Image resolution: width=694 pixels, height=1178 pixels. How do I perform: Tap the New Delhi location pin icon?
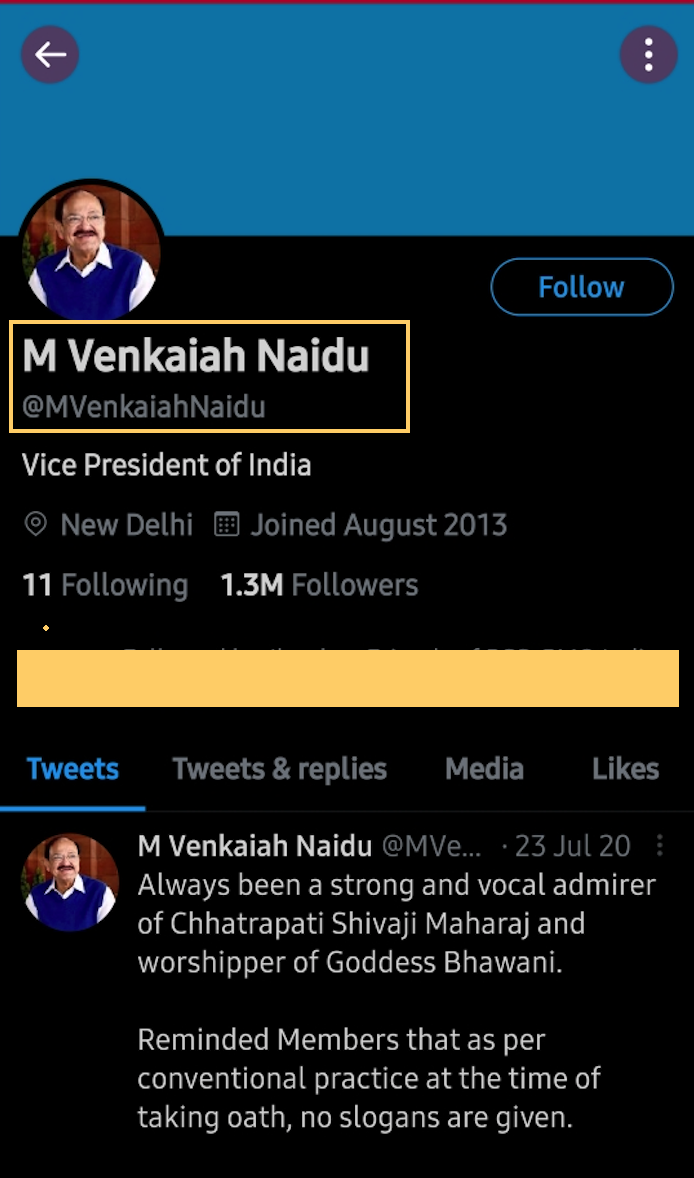pos(36,525)
